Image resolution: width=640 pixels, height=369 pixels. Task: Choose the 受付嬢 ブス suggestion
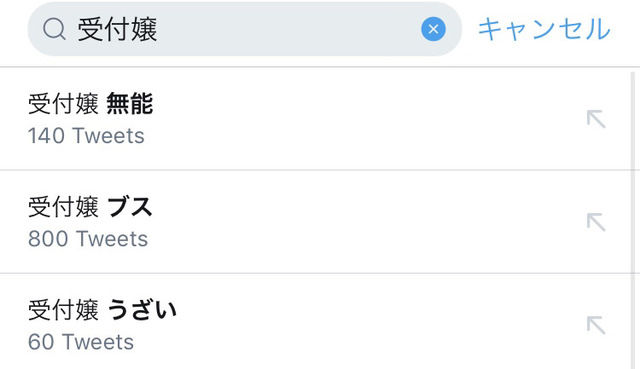pyautogui.click(x=315, y=222)
